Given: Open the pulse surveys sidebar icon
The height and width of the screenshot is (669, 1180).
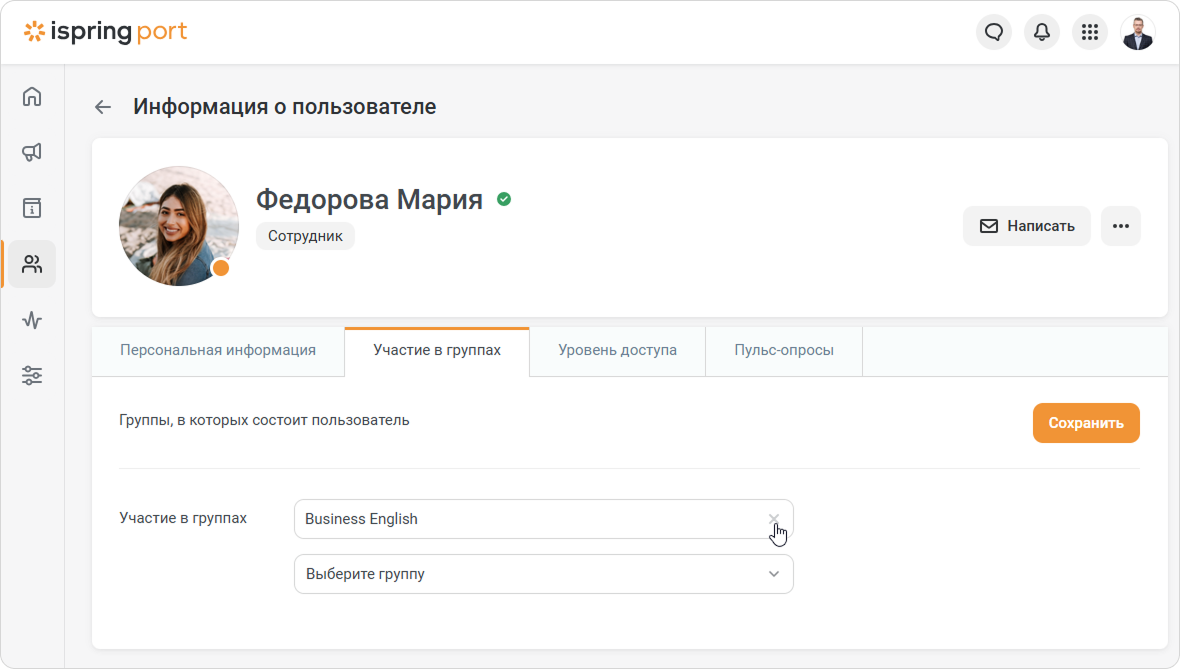Looking at the screenshot, I should tap(32, 320).
